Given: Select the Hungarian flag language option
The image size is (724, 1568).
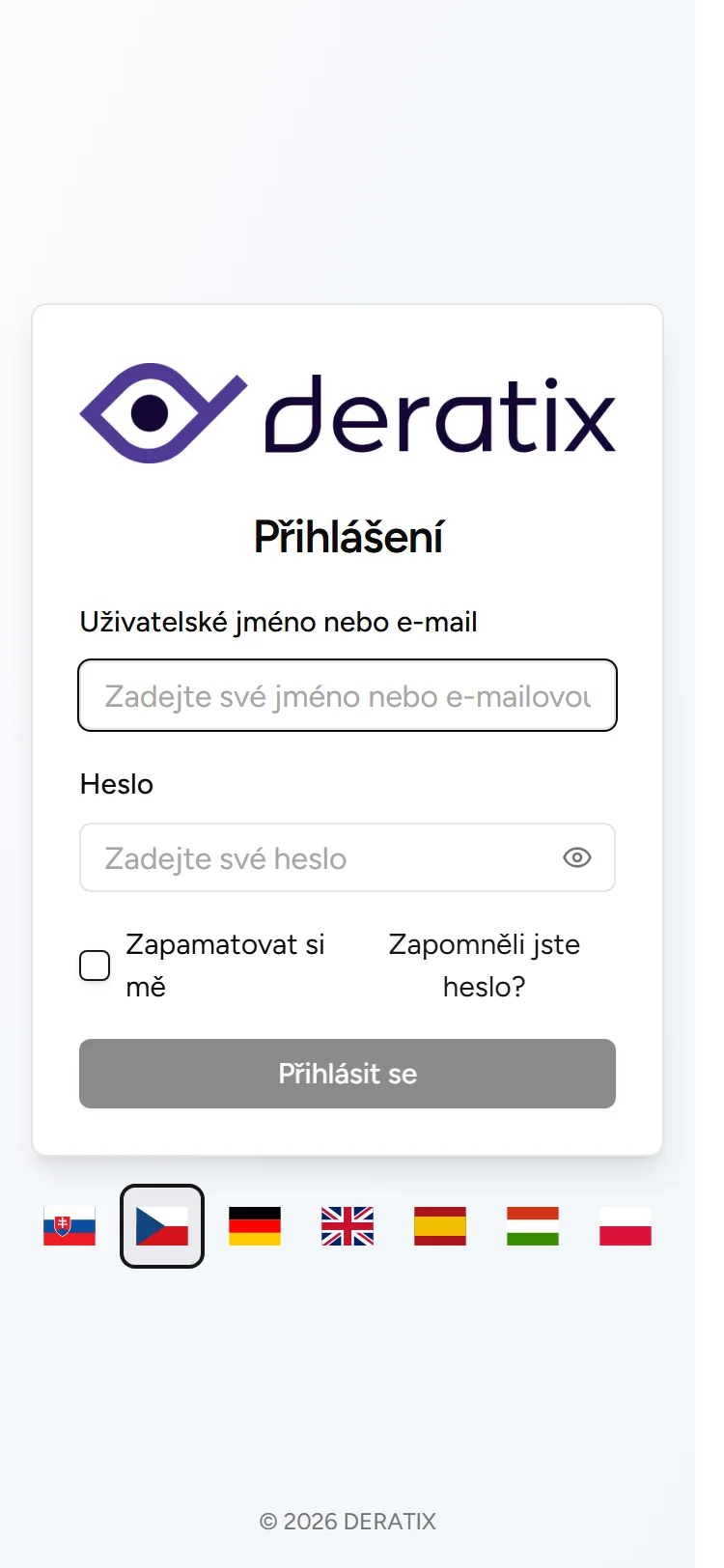Looking at the screenshot, I should click(x=532, y=1227).
